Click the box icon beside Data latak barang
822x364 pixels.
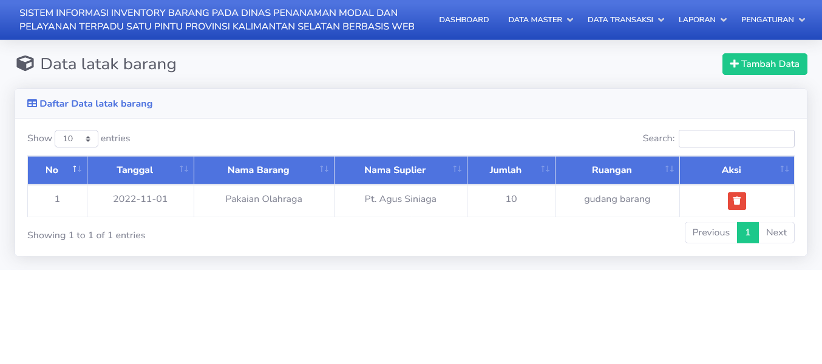tap(25, 64)
